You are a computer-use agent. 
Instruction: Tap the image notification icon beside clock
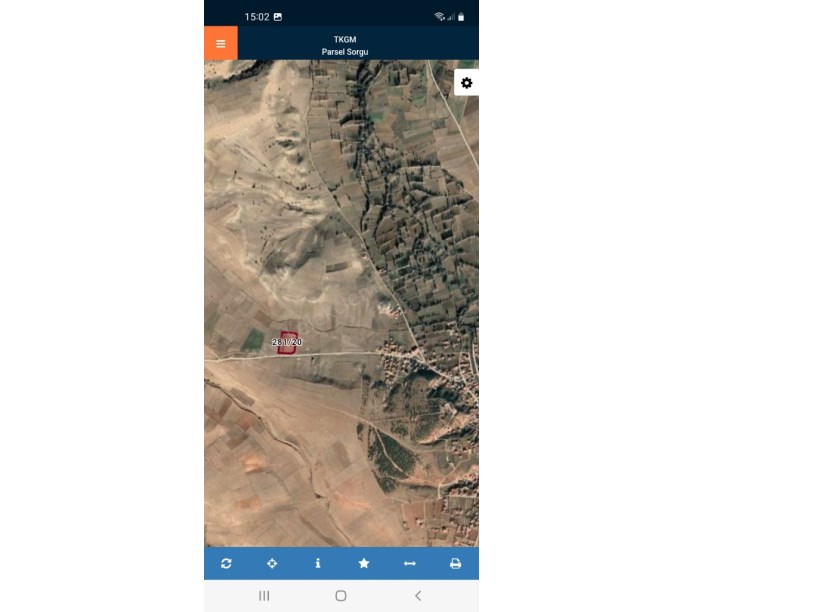tap(278, 17)
